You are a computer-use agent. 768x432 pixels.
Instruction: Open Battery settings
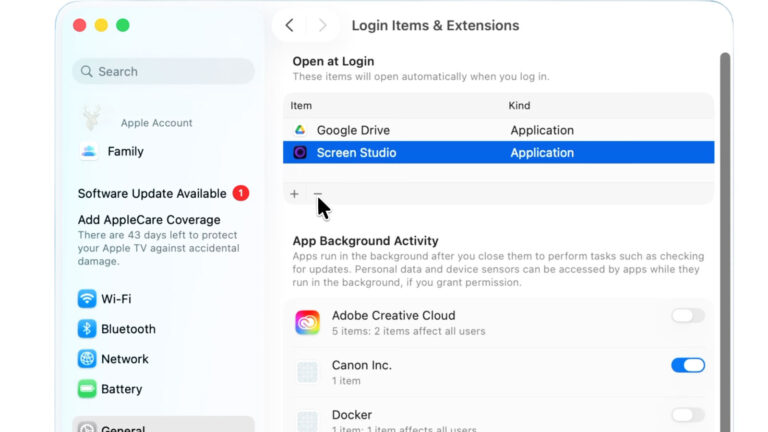(121, 389)
